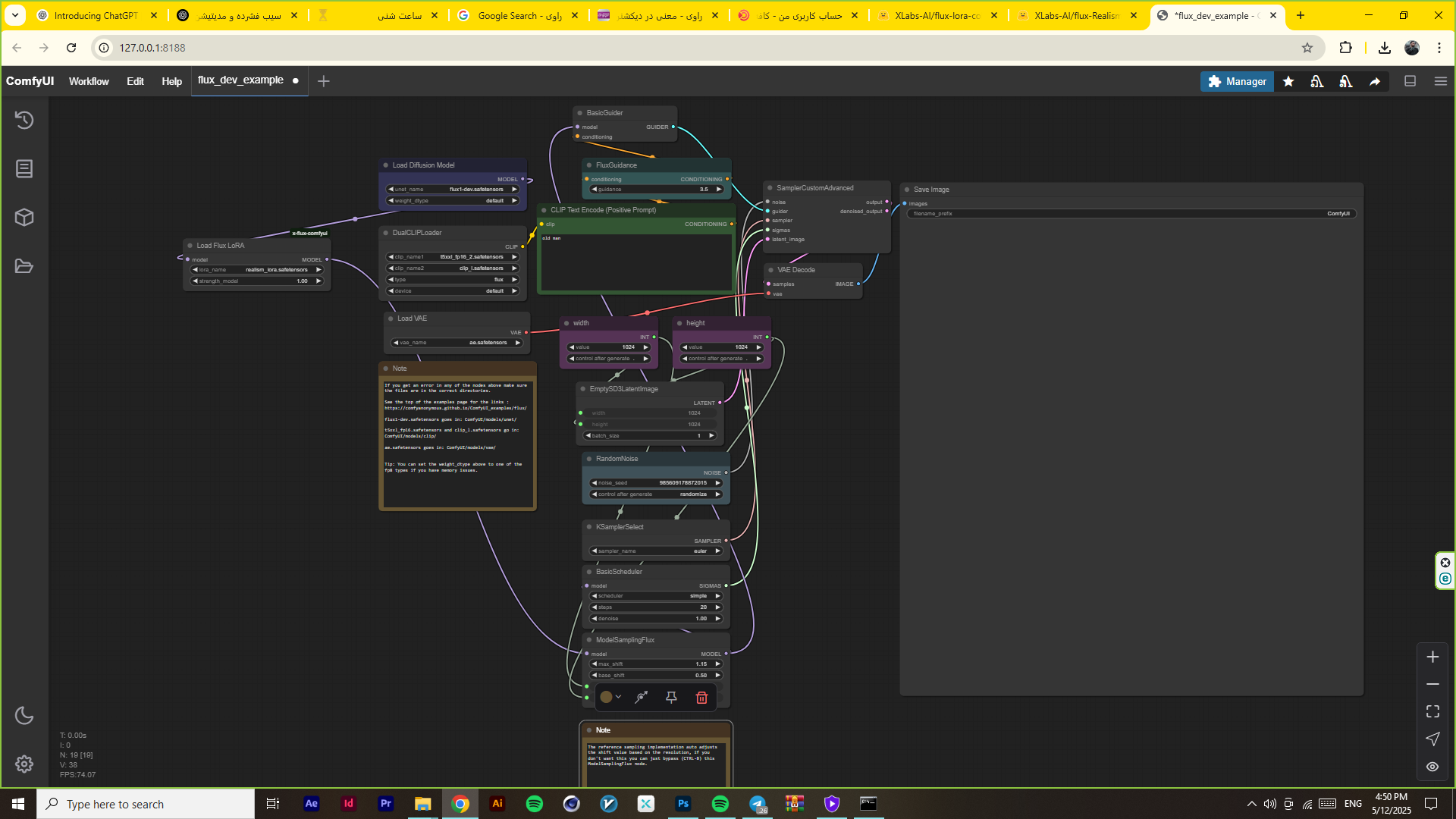This screenshot has width=1456, height=819.
Task: Click the Manager button
Action: 1237,81
